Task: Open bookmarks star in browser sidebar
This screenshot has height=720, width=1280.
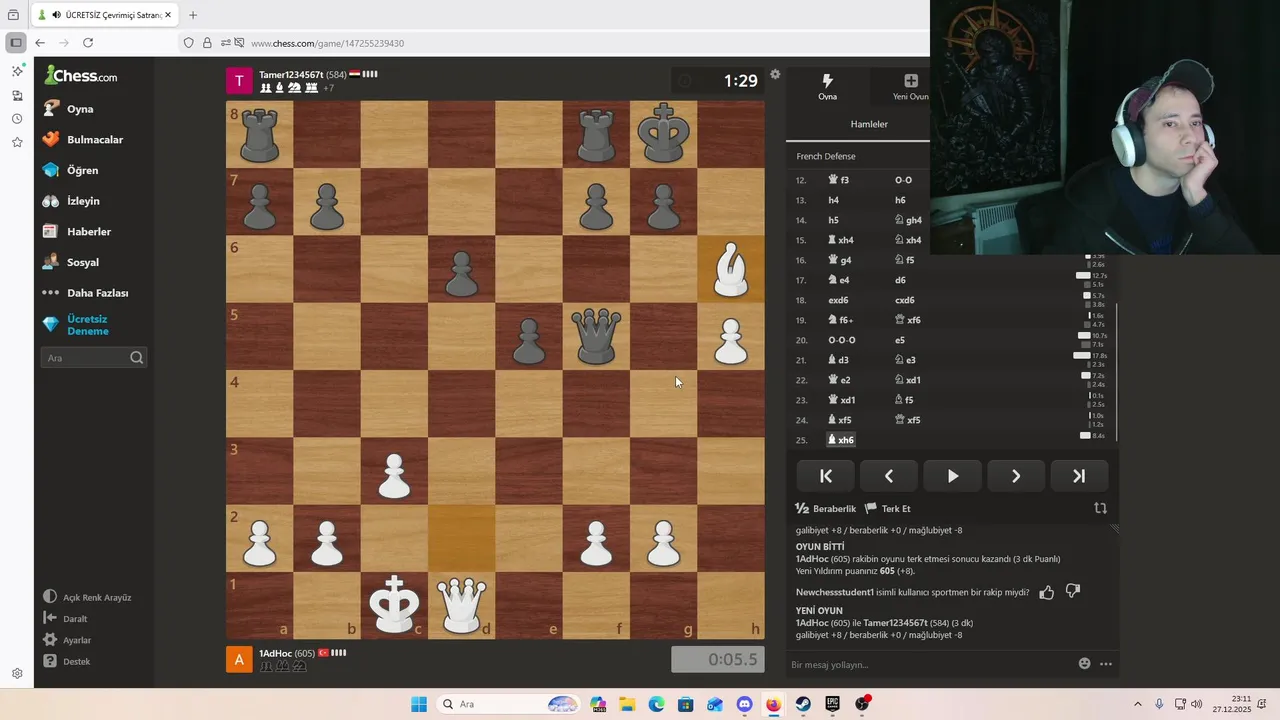Action: tap(17, 142)
